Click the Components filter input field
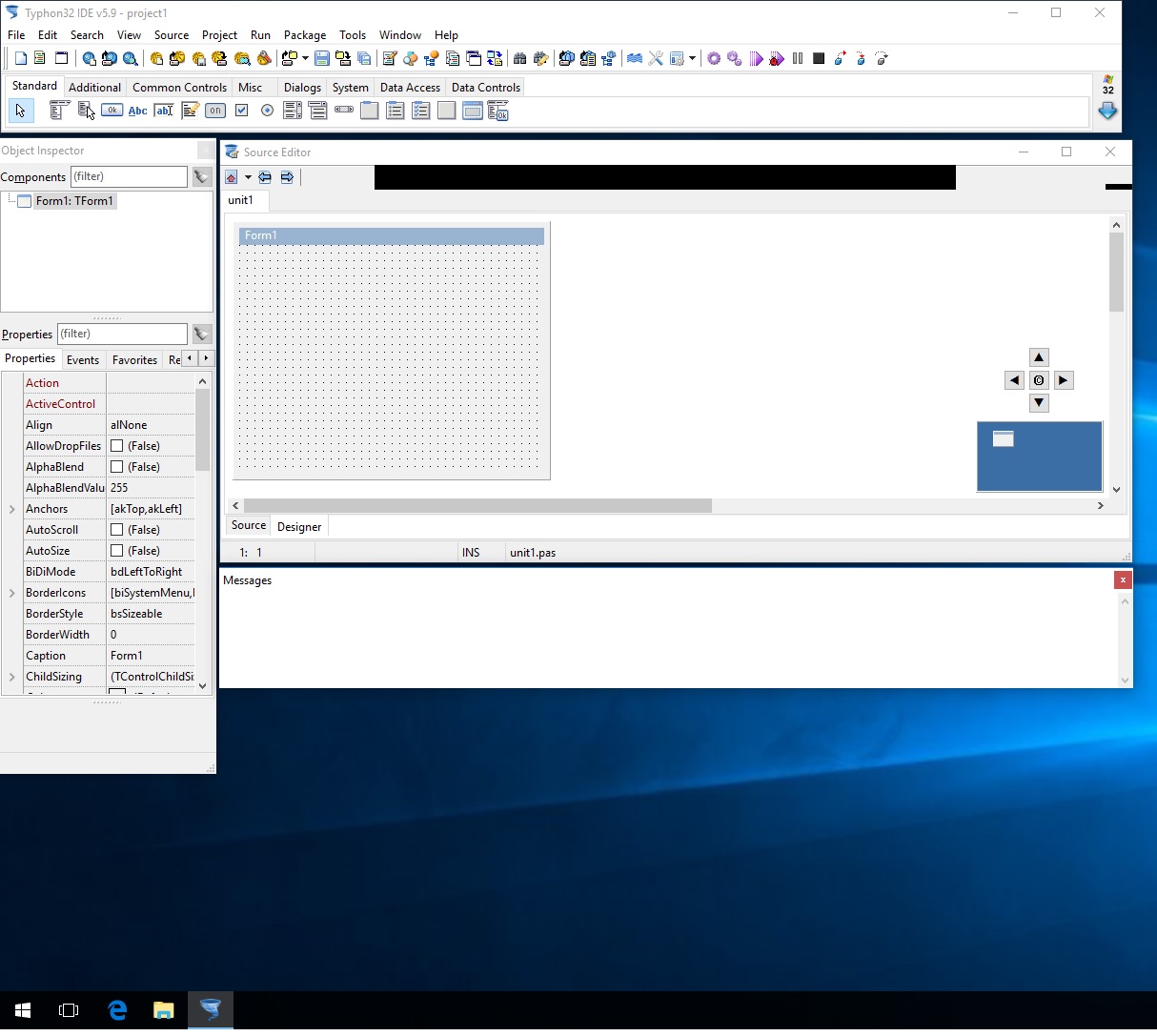1157x1036 pixels. tap(129, 176)
